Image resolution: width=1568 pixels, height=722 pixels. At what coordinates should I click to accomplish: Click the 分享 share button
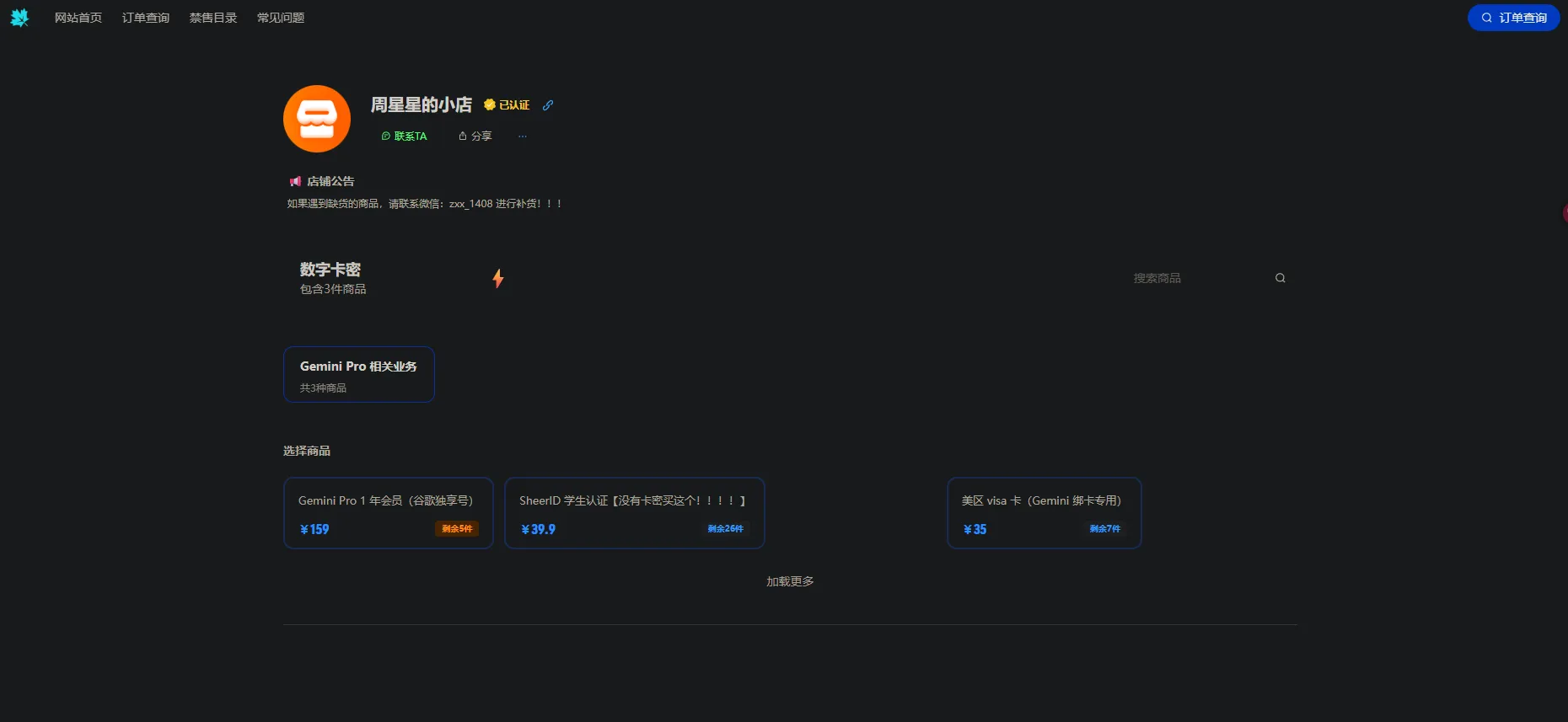pos(475,136)
